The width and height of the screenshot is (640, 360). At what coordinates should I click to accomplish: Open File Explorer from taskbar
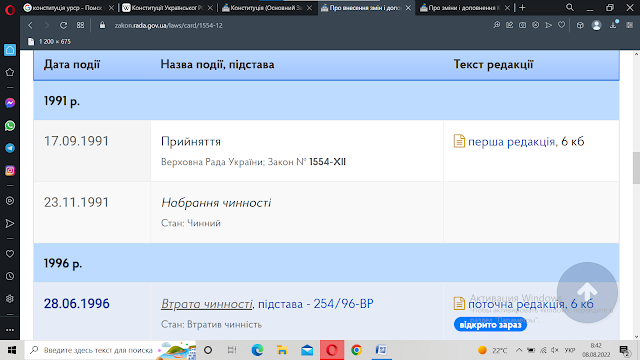pyautogui.click(x=282, y=350)
